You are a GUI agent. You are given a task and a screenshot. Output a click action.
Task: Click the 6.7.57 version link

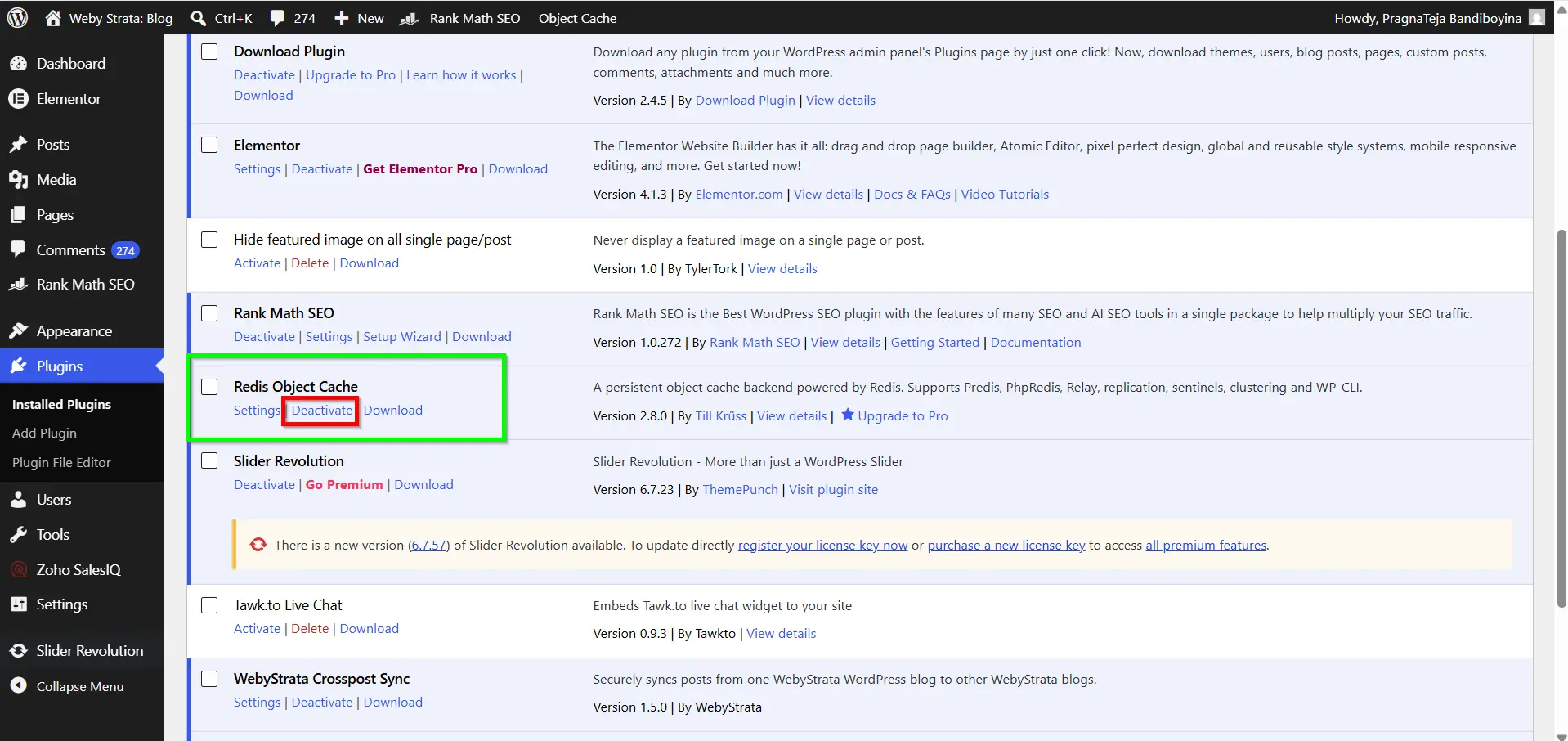[428, 545]
